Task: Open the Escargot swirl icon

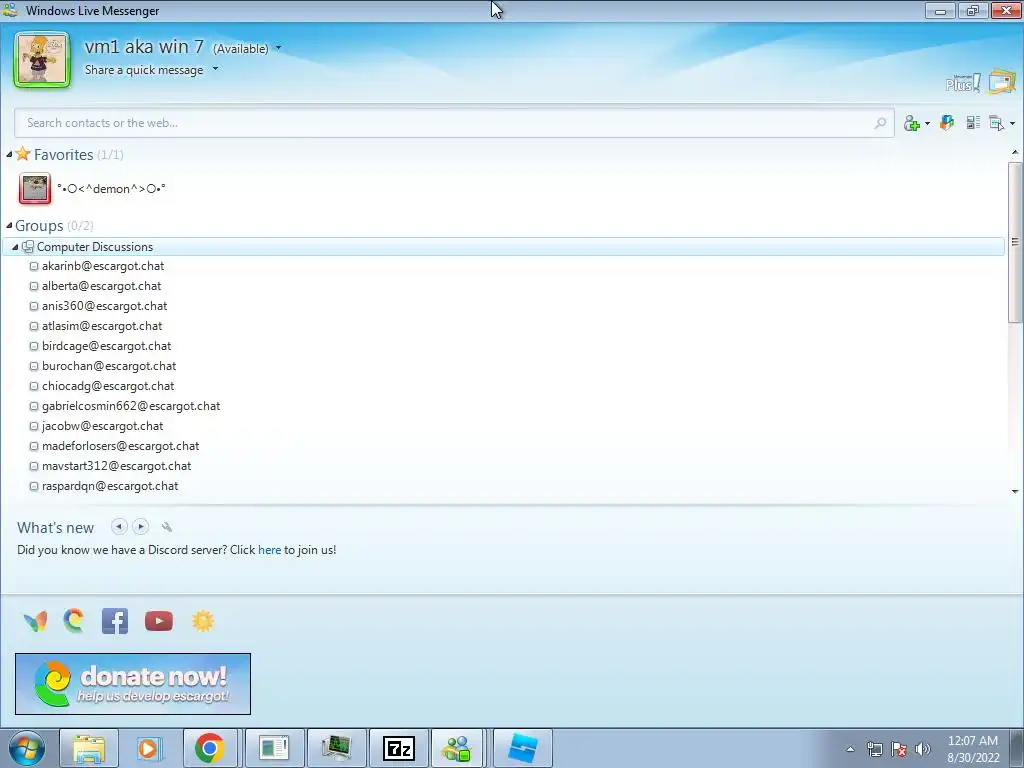Action: pyautogui.click(x=74, y=620)
